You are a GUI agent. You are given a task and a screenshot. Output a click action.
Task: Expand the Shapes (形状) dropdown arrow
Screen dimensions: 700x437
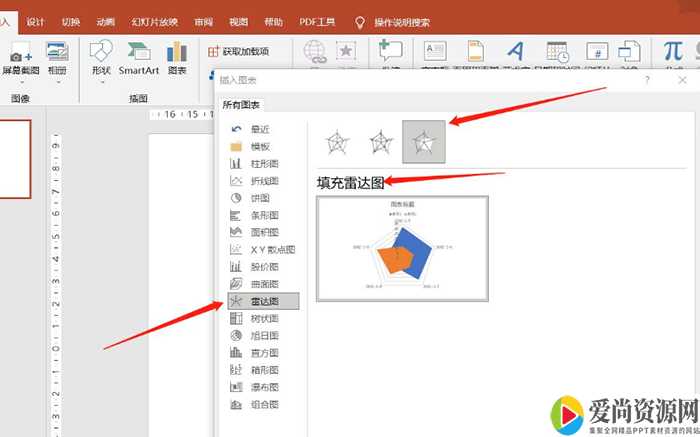point(101,82)
